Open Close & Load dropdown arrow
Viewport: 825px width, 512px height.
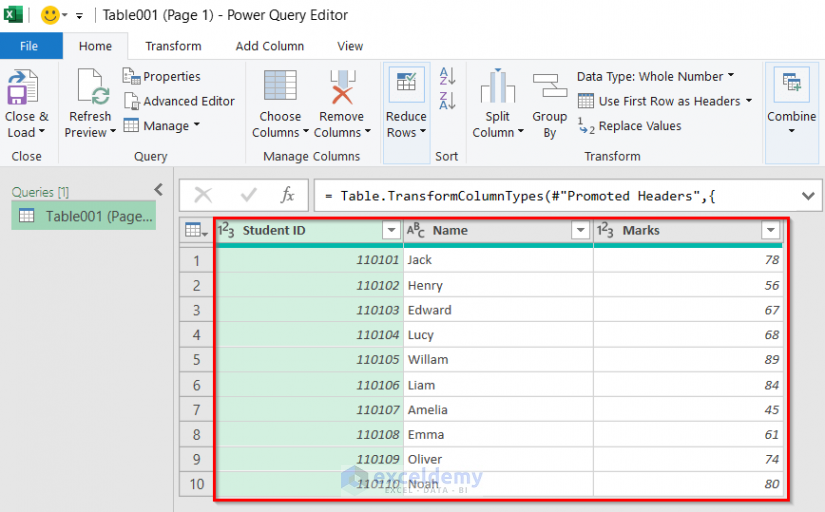click(42, 132)
